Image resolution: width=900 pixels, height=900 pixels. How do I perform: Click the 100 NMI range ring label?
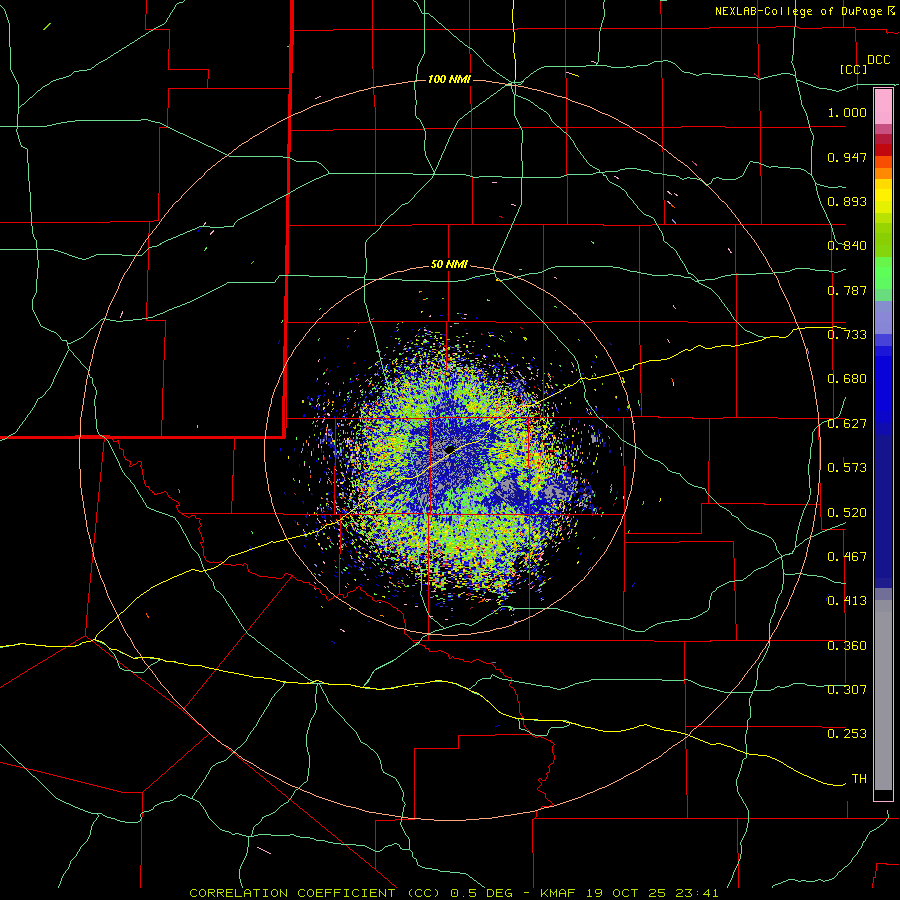tap(449, 79)
